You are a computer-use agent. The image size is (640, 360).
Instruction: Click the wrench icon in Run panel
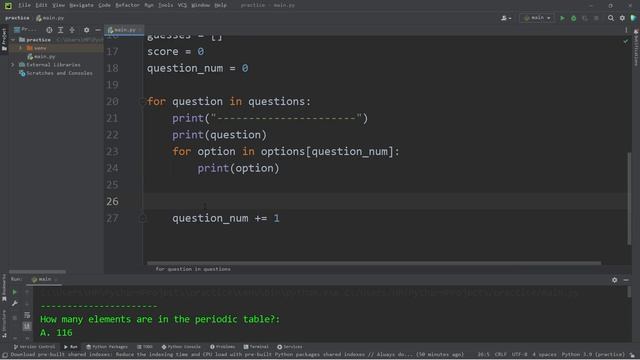14,303
